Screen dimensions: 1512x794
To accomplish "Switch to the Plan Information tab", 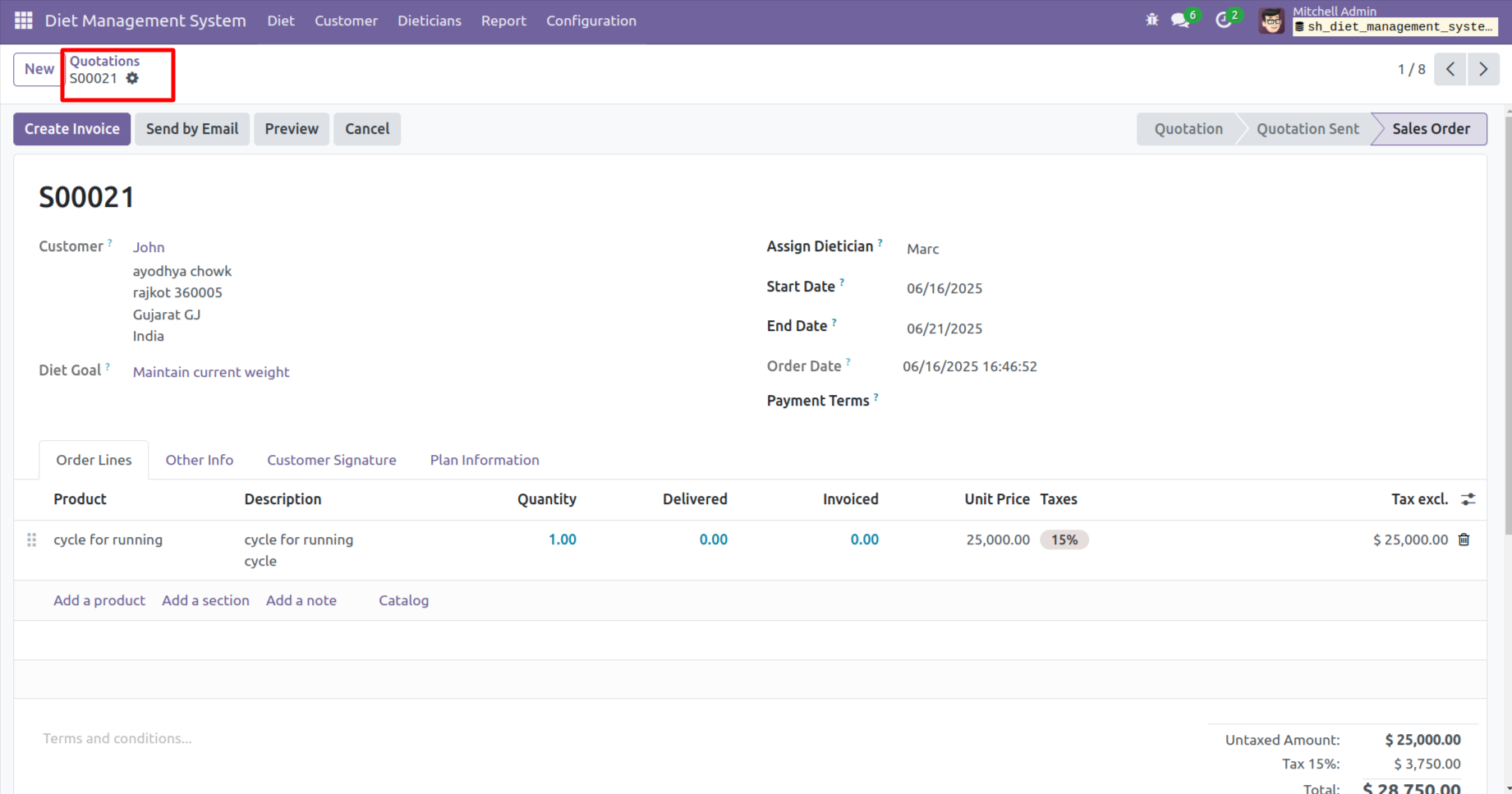I will [x=485, y=461].
